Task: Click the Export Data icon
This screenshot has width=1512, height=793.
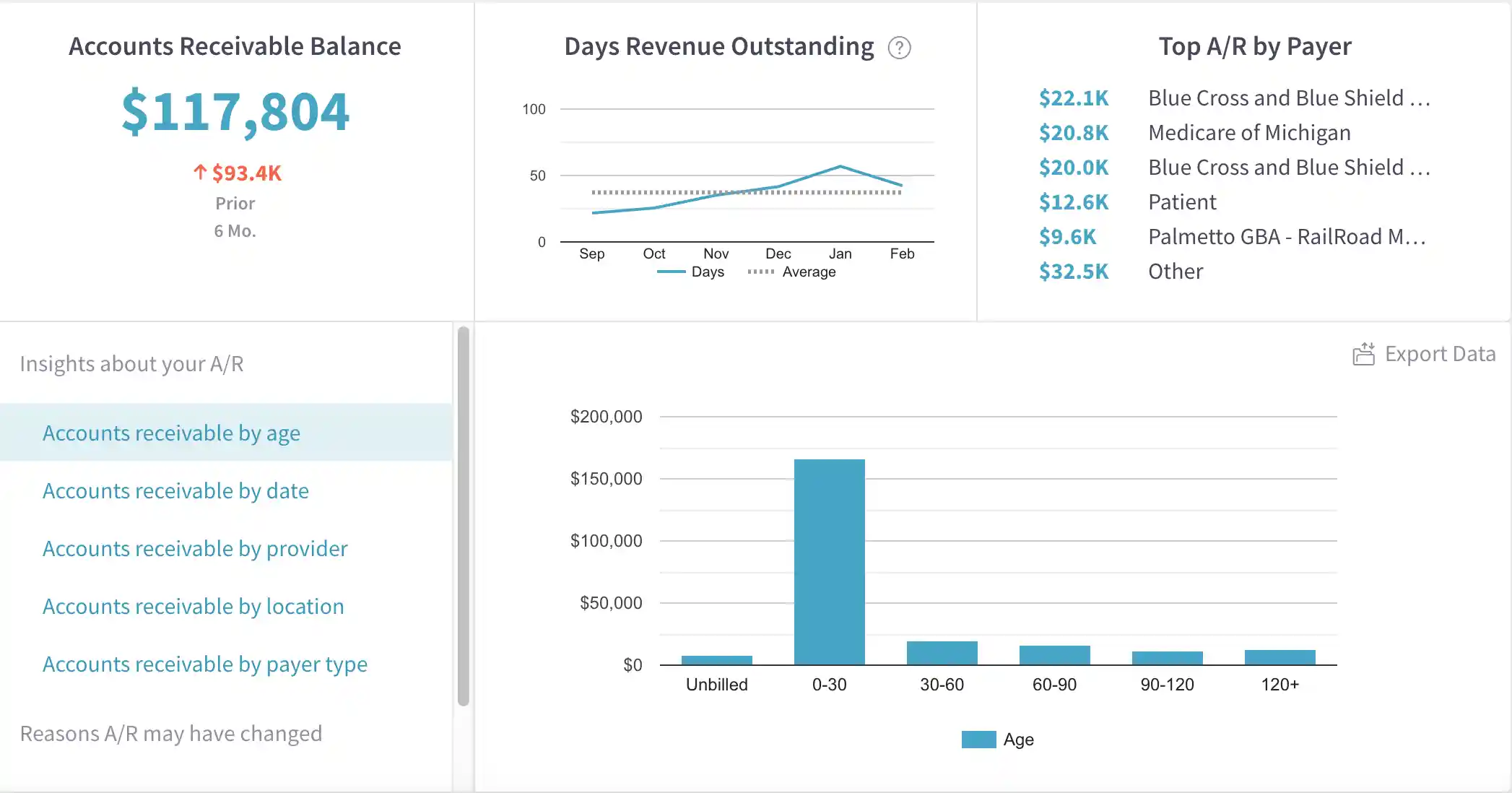Action: [1363, 354]
